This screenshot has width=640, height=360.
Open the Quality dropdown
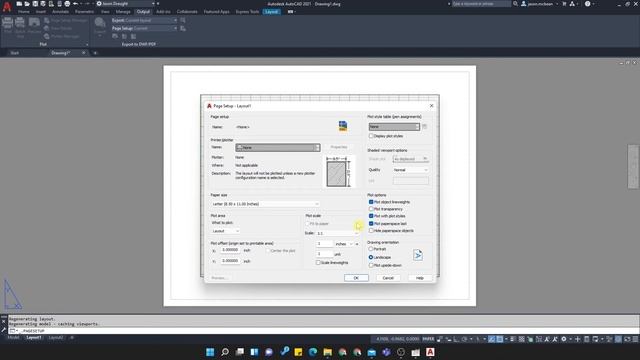(411, 170)
